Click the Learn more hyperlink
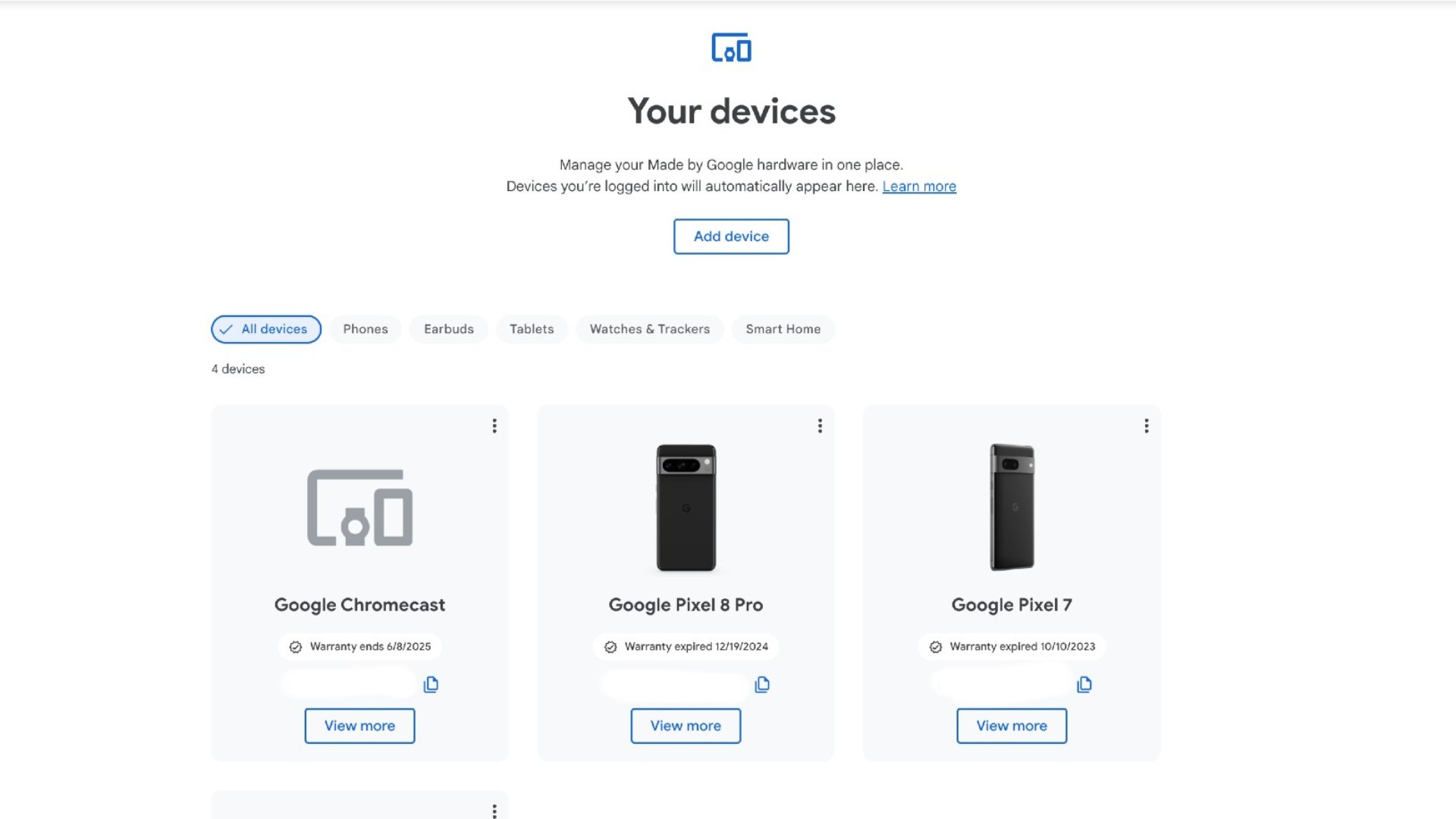 [x=918, y=186]
